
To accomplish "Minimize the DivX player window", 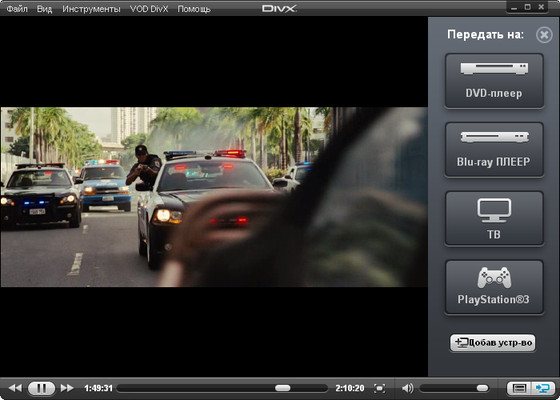I will 514,7.
